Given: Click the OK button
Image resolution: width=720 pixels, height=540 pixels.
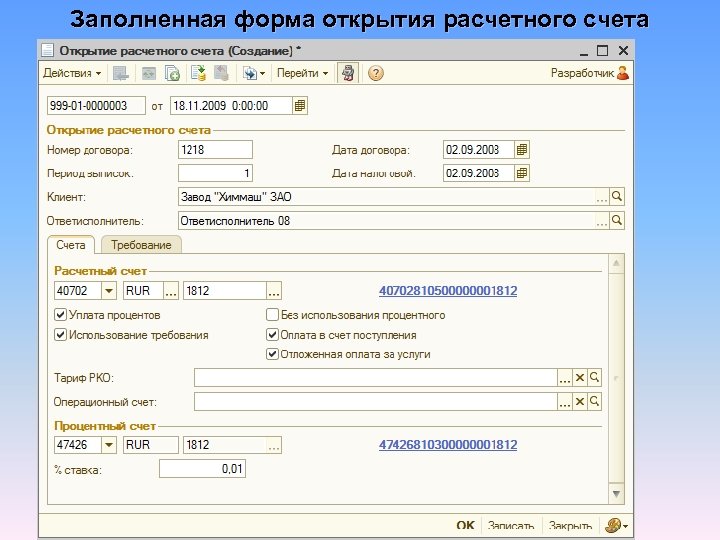Looking at the screenshot, I should click(466, 525).
